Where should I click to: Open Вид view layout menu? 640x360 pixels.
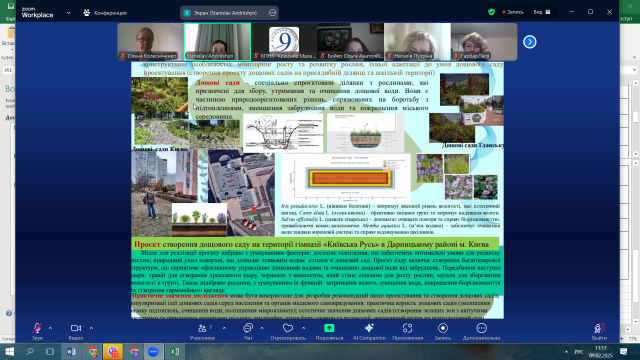click(542, 12)
